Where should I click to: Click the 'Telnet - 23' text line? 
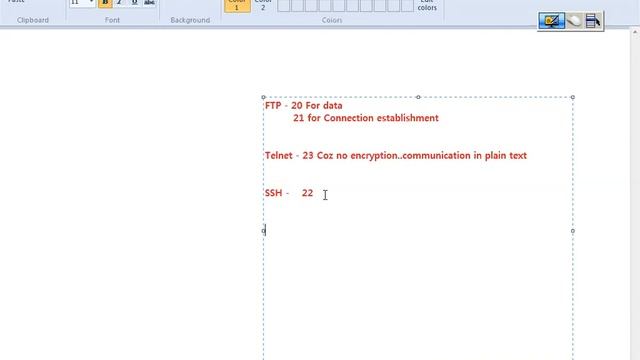coord(396,156)
